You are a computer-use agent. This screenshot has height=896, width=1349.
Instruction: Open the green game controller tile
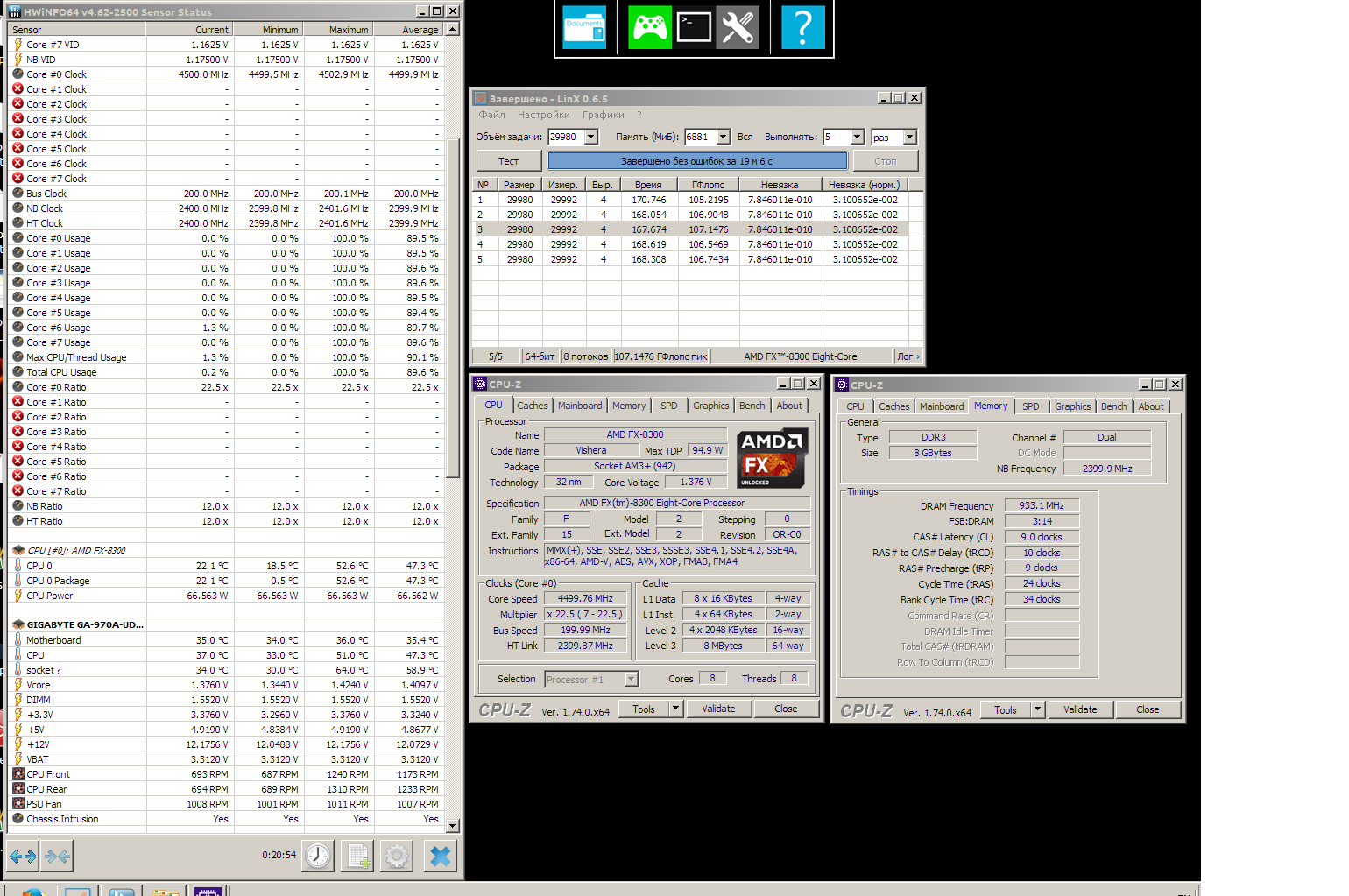(x=650, y=27)
